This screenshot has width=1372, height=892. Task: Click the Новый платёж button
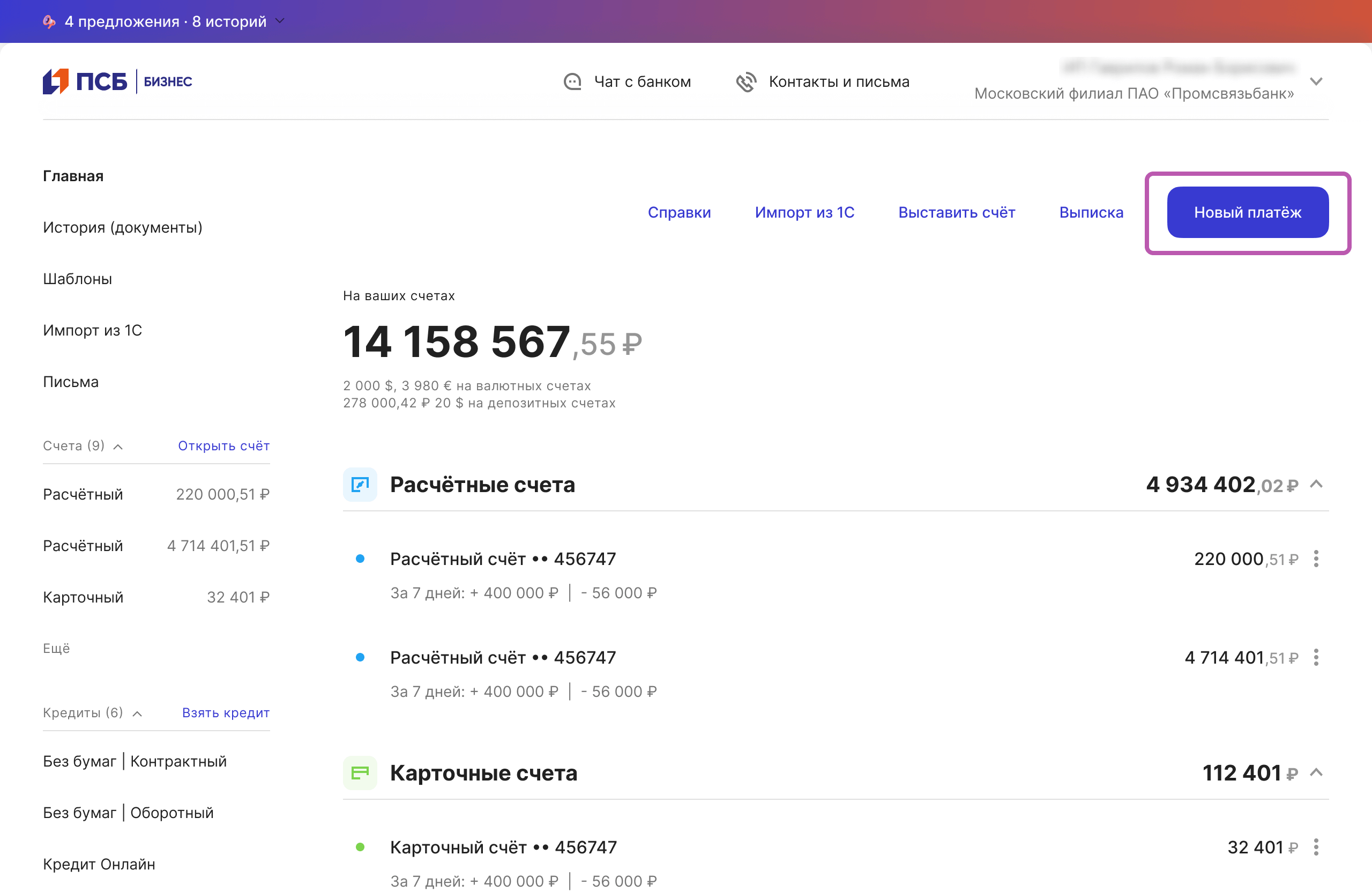coord(1247,212)
